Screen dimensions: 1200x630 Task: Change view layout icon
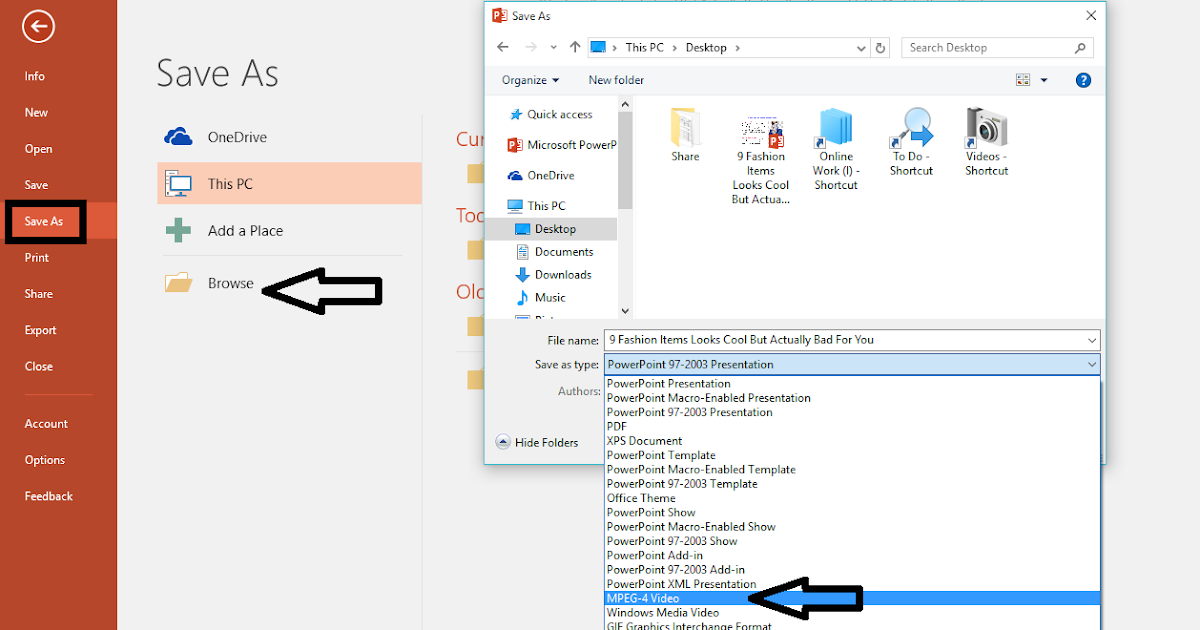(x=1023, y=80)
